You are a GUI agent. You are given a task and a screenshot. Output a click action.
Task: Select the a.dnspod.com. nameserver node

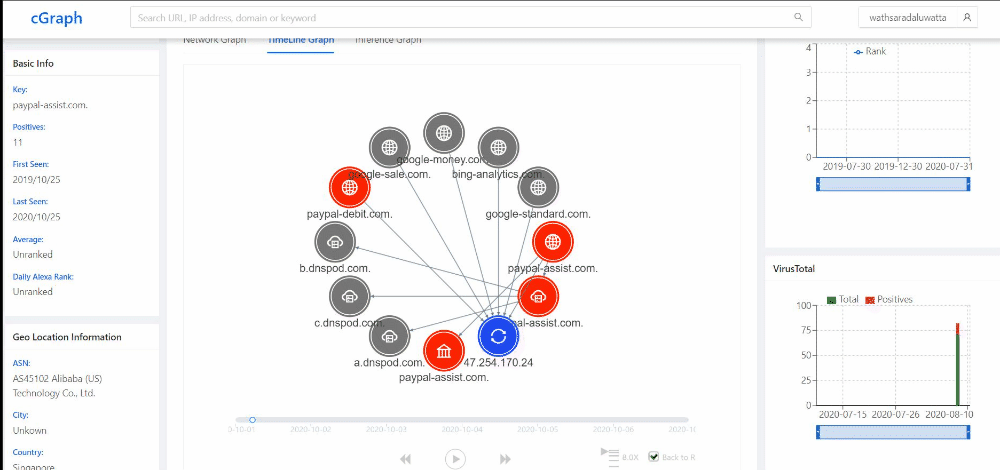[x=390, y=336]
